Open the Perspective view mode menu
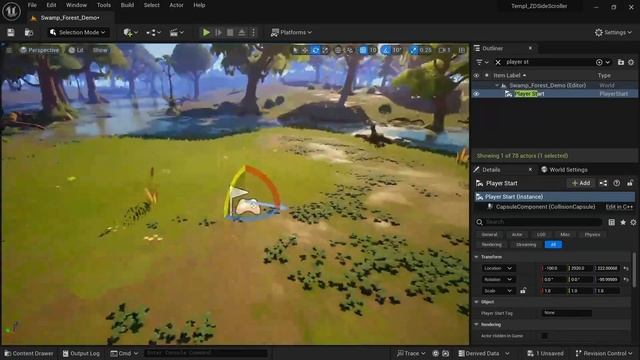640x360 pixels. tap(40, 50)
